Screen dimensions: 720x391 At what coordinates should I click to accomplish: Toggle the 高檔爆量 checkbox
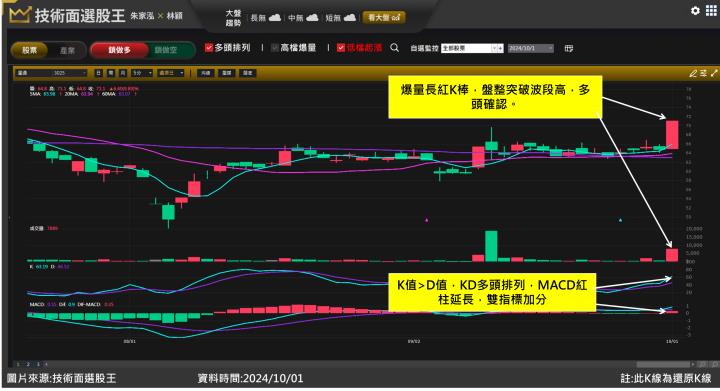pyautogui.click(x=275, y=48)
